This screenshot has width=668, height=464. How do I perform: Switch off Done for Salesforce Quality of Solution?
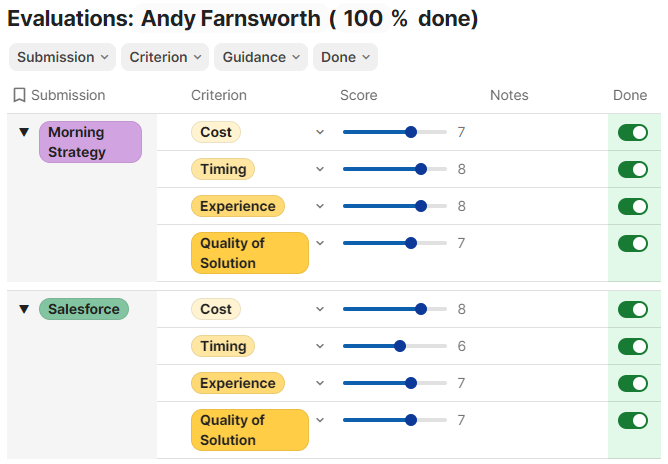pos(633,421)
